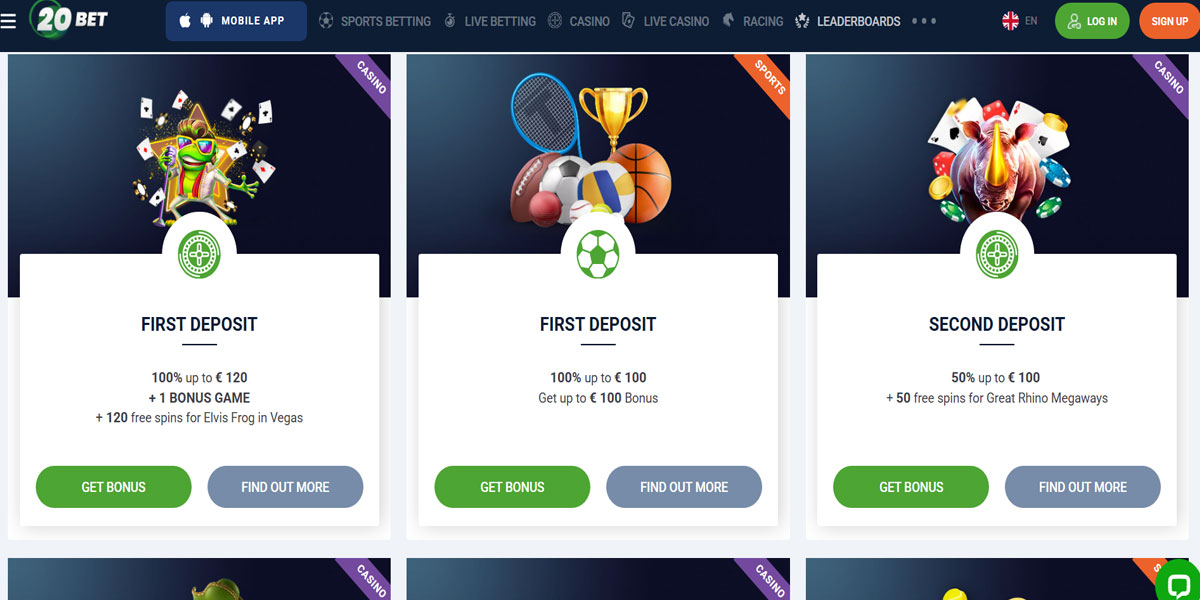Click the Mobile App button
This screenshot has height=600, width=1200.
pyautogui.click(x=236, y=21)
